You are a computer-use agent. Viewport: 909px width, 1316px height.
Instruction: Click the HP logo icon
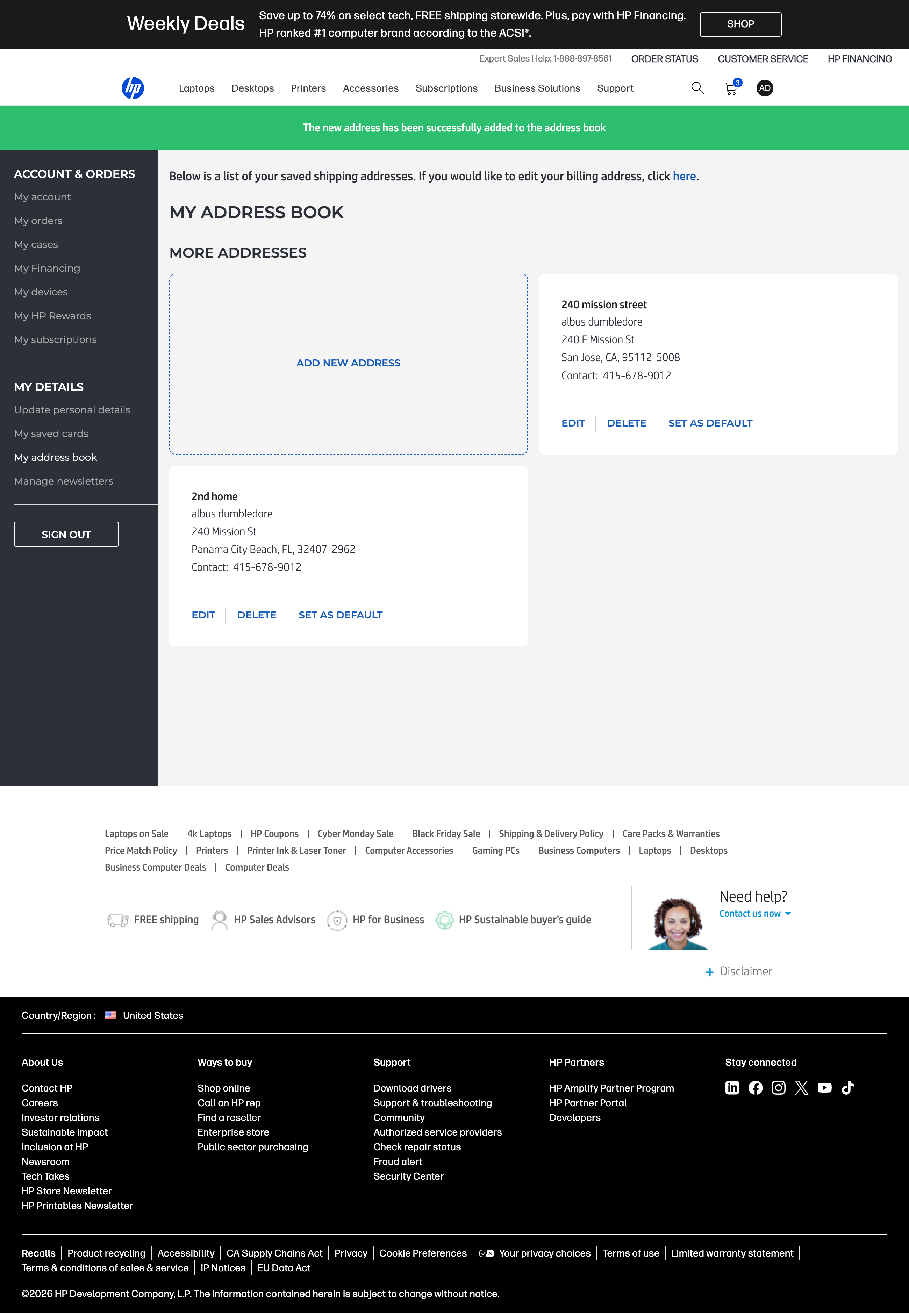point(133,88)
